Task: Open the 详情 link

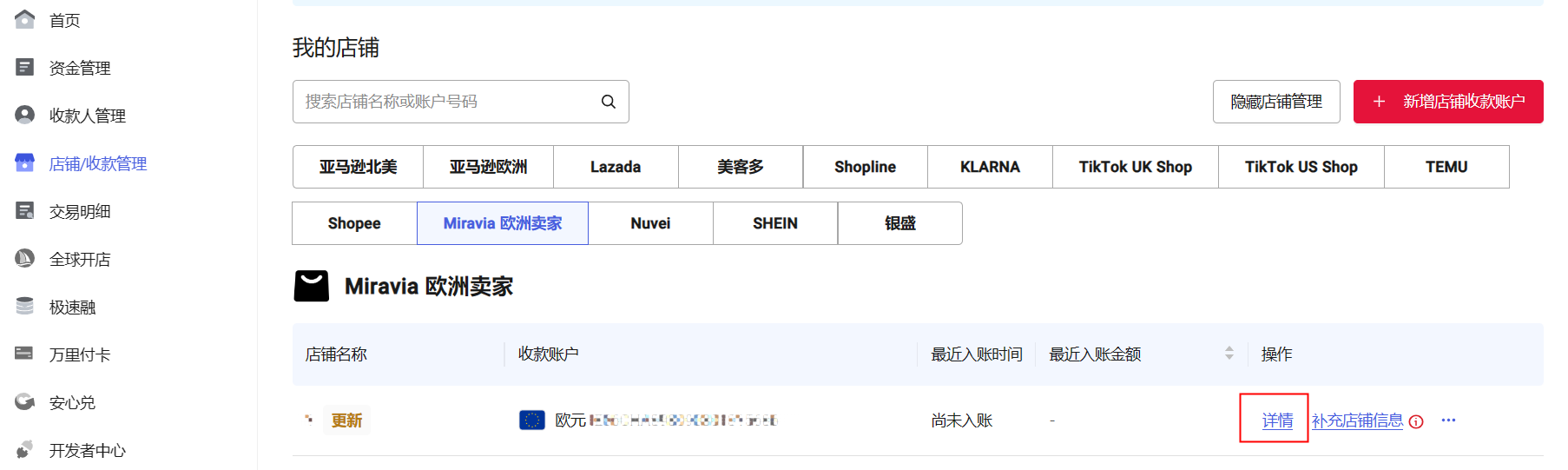Action: click(x=1277, y=420)
